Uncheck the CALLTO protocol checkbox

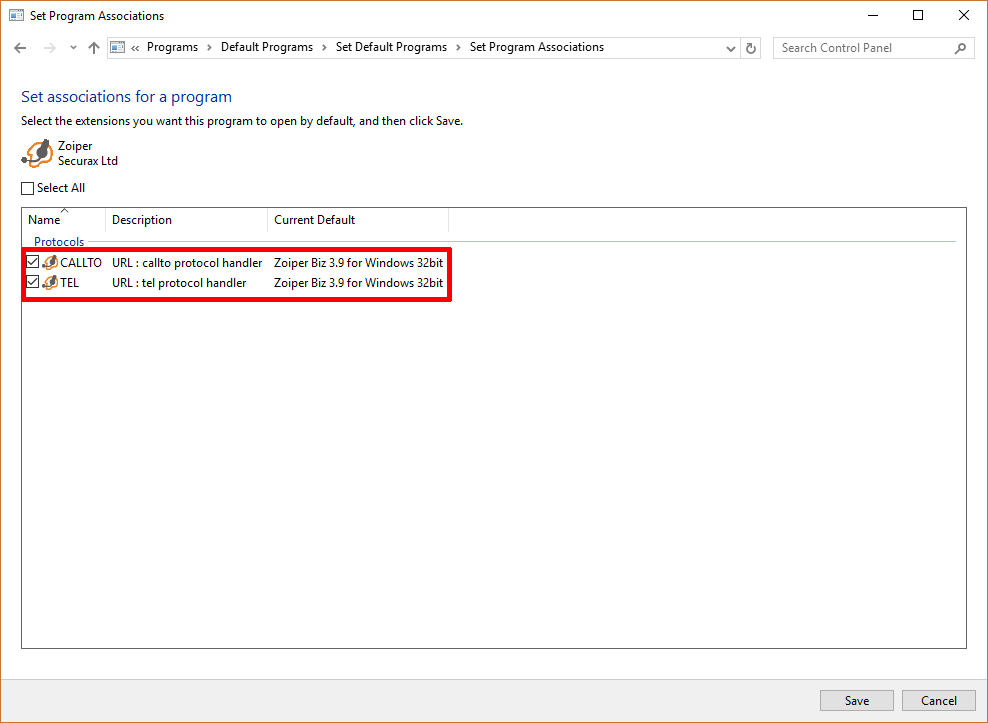(33, 263)
